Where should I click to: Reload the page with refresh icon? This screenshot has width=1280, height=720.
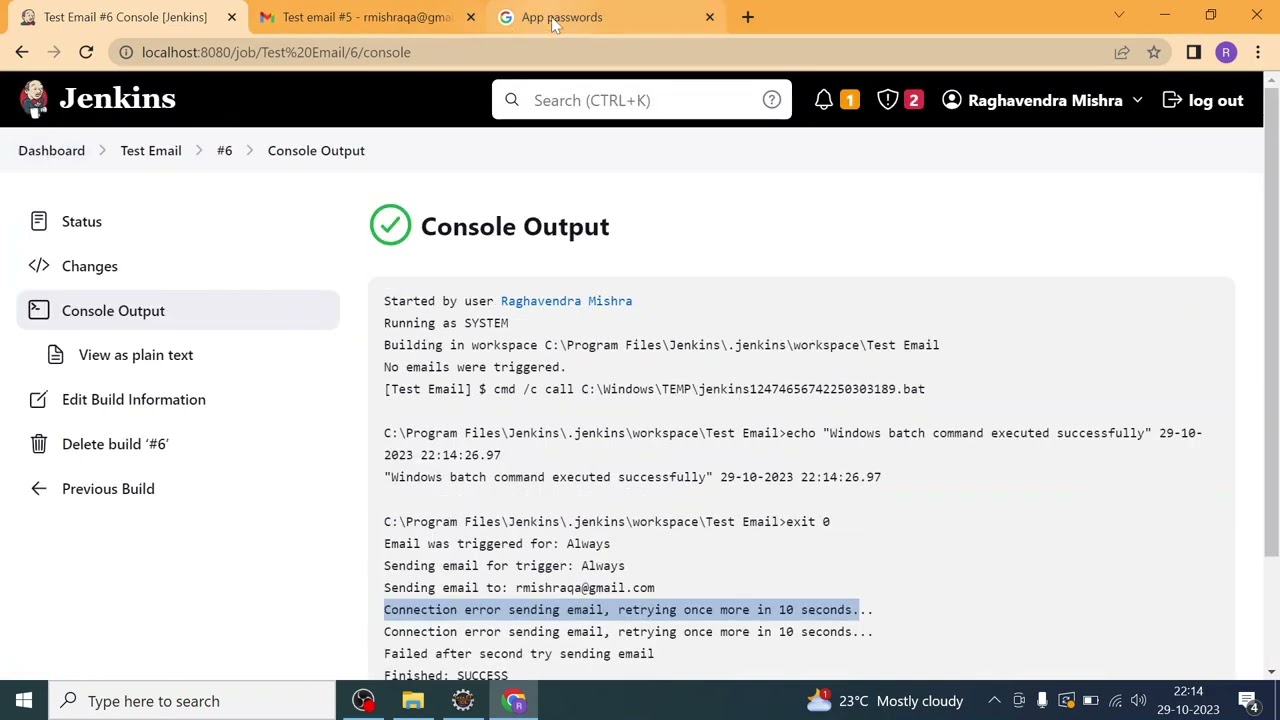pyautogui.click(x=86, y=52)
